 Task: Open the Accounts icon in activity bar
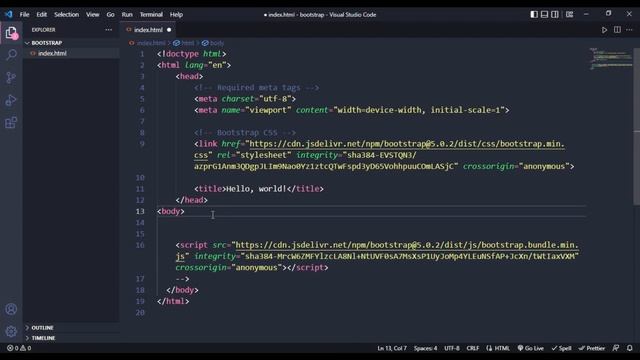click(x=11, y=309)
